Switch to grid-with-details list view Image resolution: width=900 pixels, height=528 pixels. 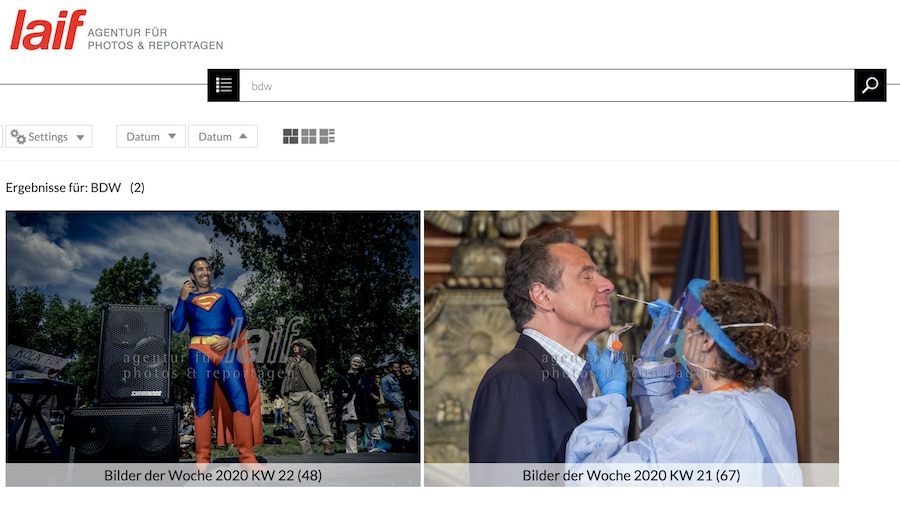[x=327, y=137]
